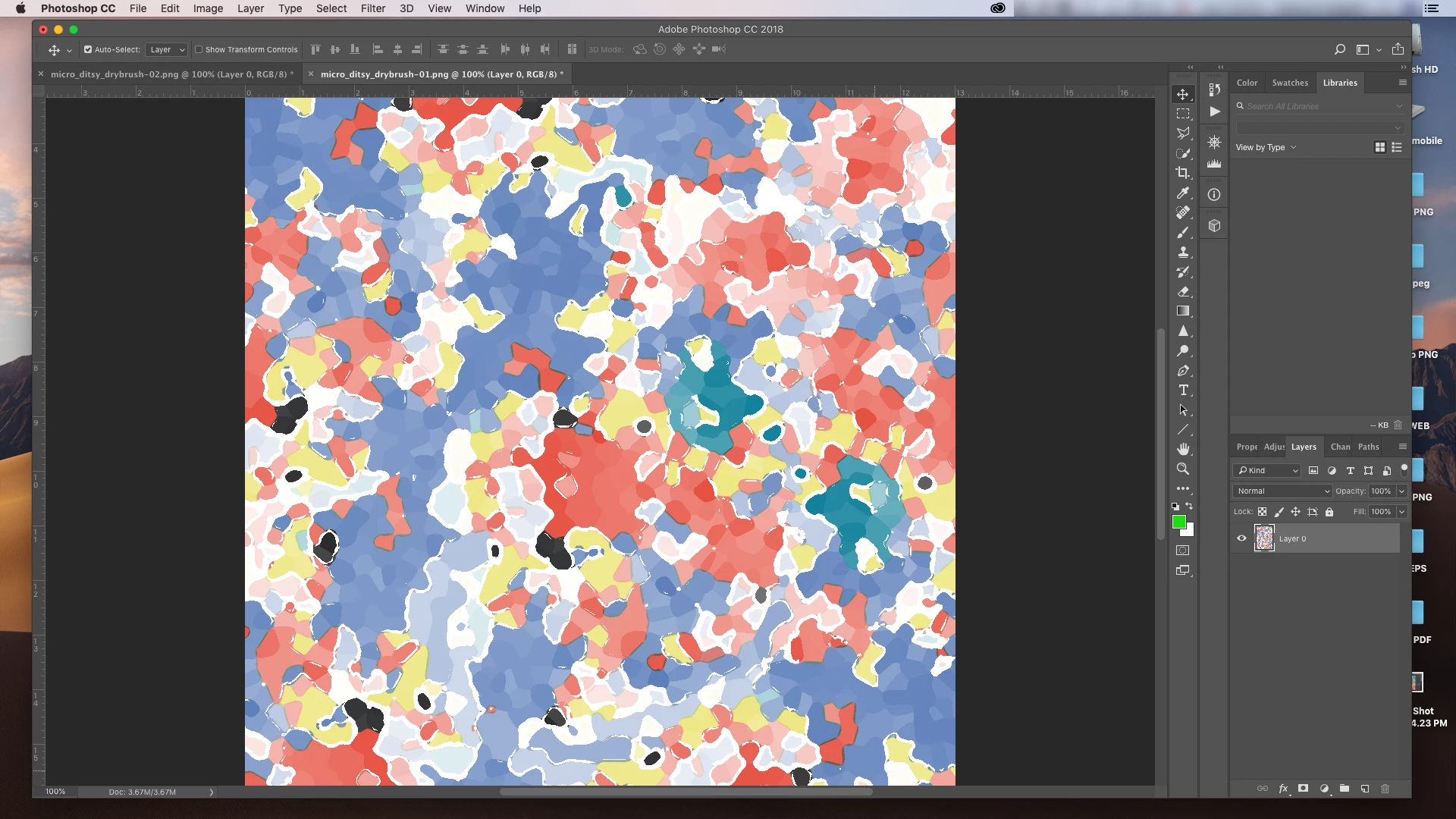The image size is (1456, 819).
Task: Pick the Hand tool
Action: point(1182,449)
